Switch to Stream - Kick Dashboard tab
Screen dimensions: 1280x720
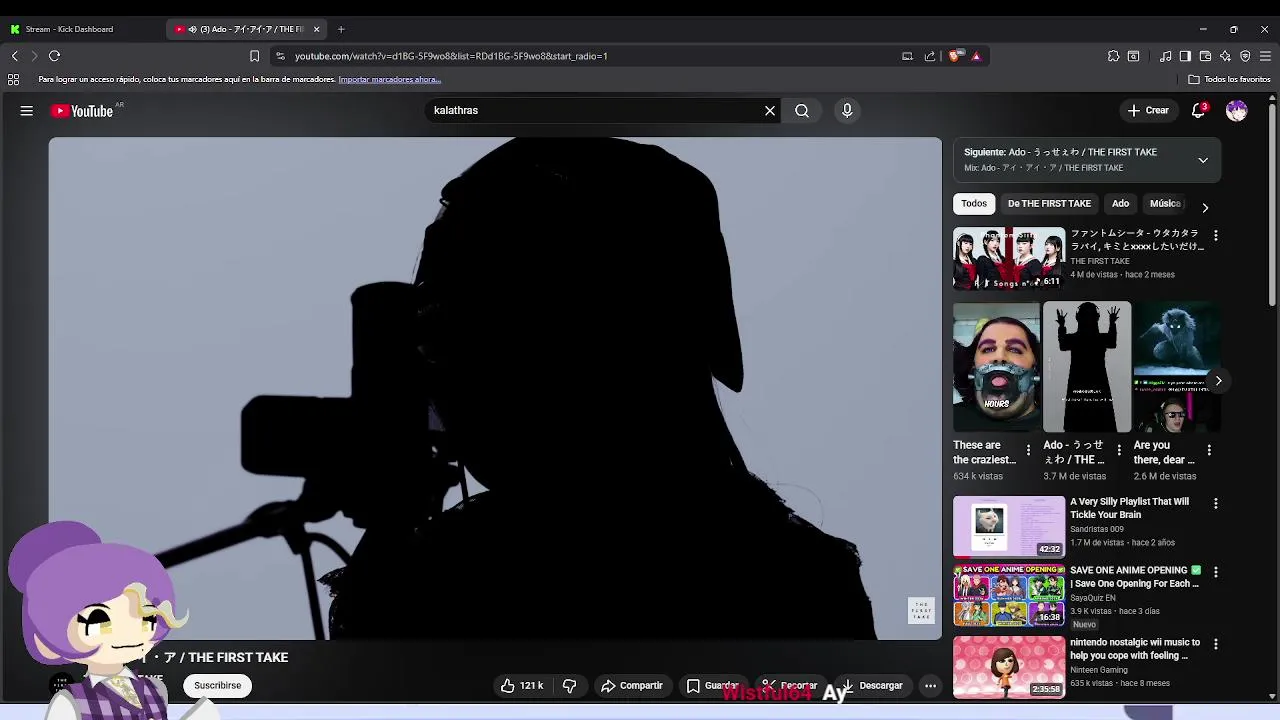70,29
